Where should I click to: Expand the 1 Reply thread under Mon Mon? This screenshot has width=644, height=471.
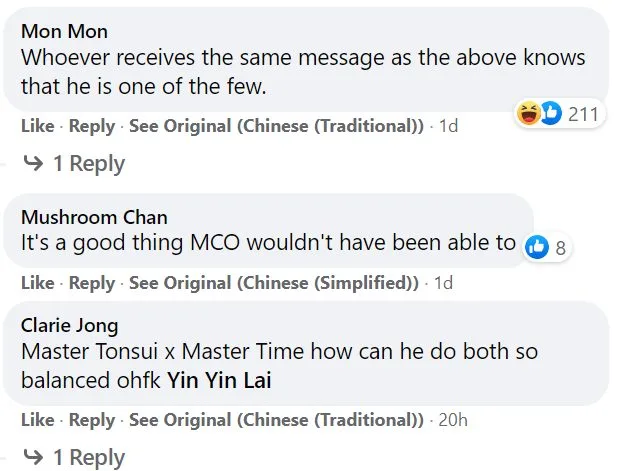(x=89, y=164)
